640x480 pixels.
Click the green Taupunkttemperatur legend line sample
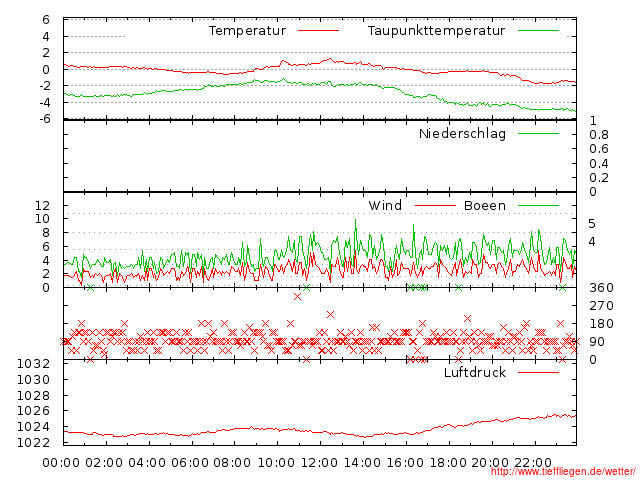(538, 31)
